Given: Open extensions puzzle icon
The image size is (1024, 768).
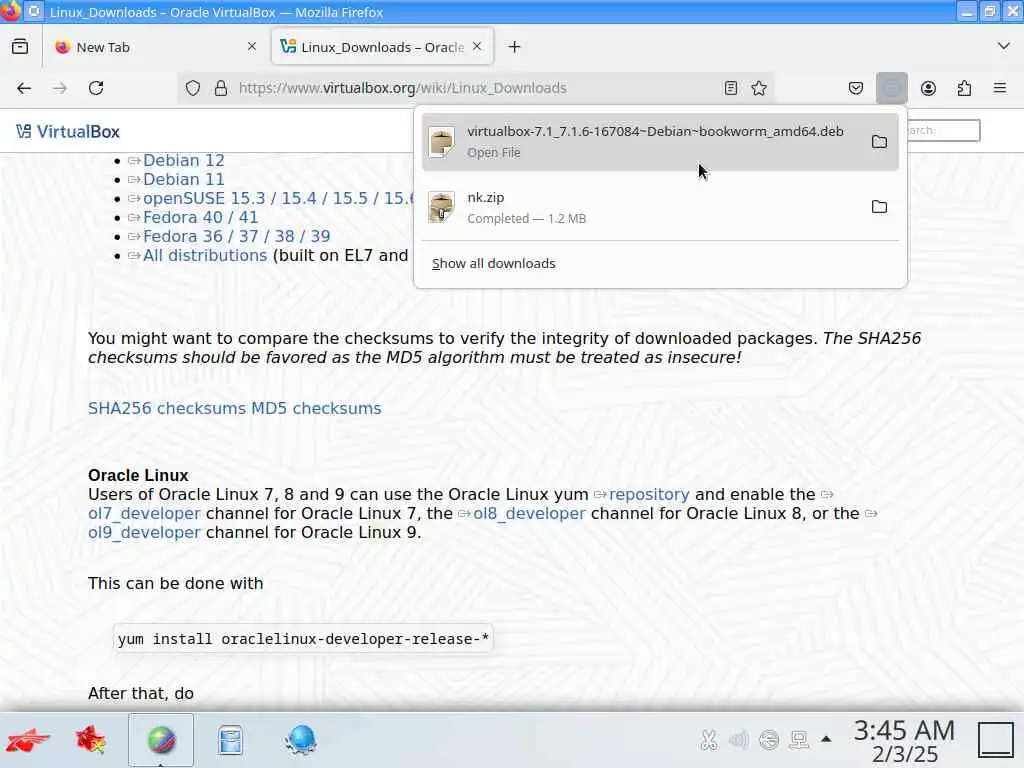Looking at the screenshot, I should tap(964, 88).
